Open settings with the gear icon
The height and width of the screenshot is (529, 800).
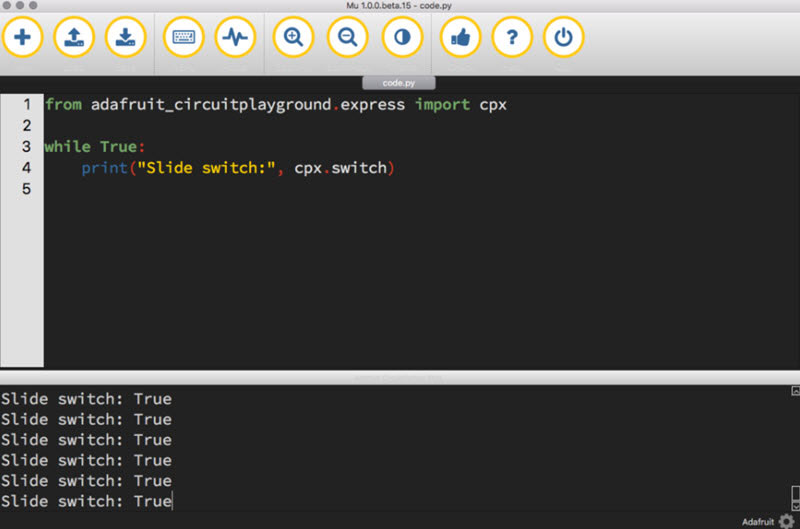[786, 521]
